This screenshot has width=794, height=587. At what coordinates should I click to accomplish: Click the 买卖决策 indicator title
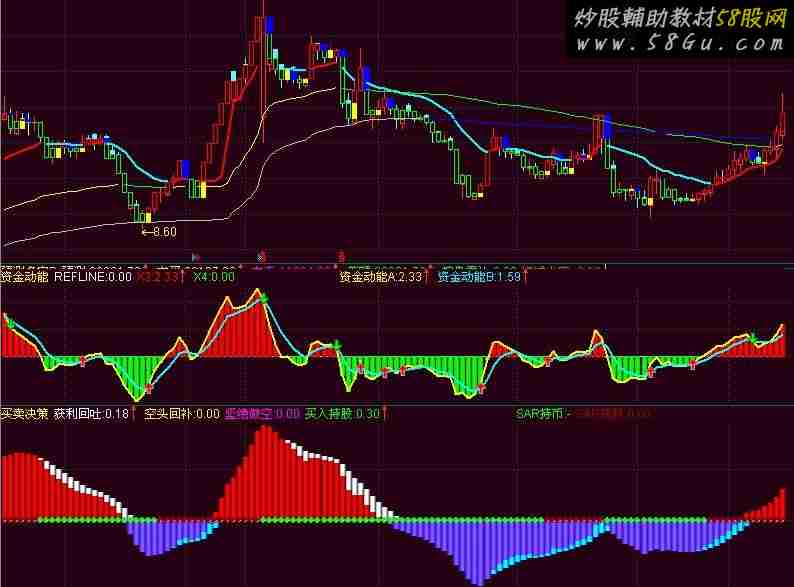click(x=24, y=414)
